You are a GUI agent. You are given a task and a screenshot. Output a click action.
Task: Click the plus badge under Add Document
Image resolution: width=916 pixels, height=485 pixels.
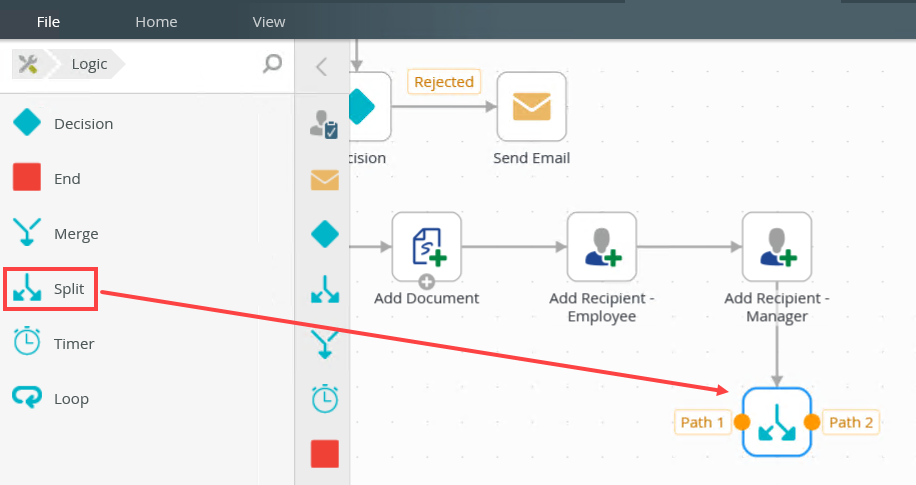pos(426,282)
